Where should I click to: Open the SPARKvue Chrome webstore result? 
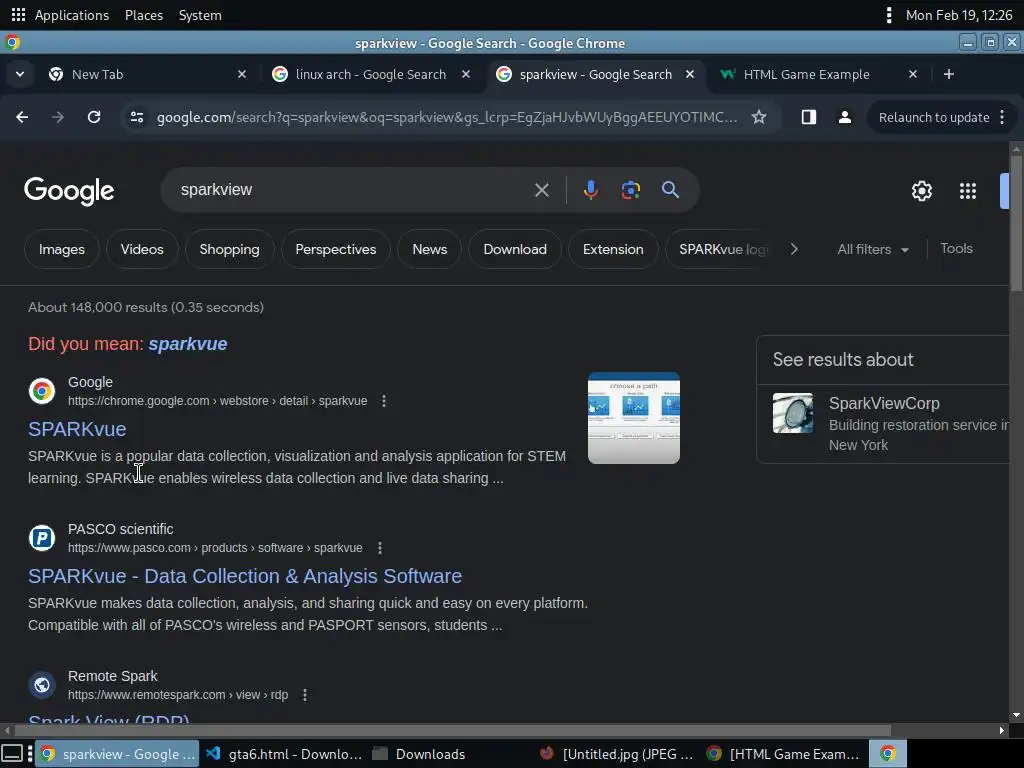tap(77, 429)
